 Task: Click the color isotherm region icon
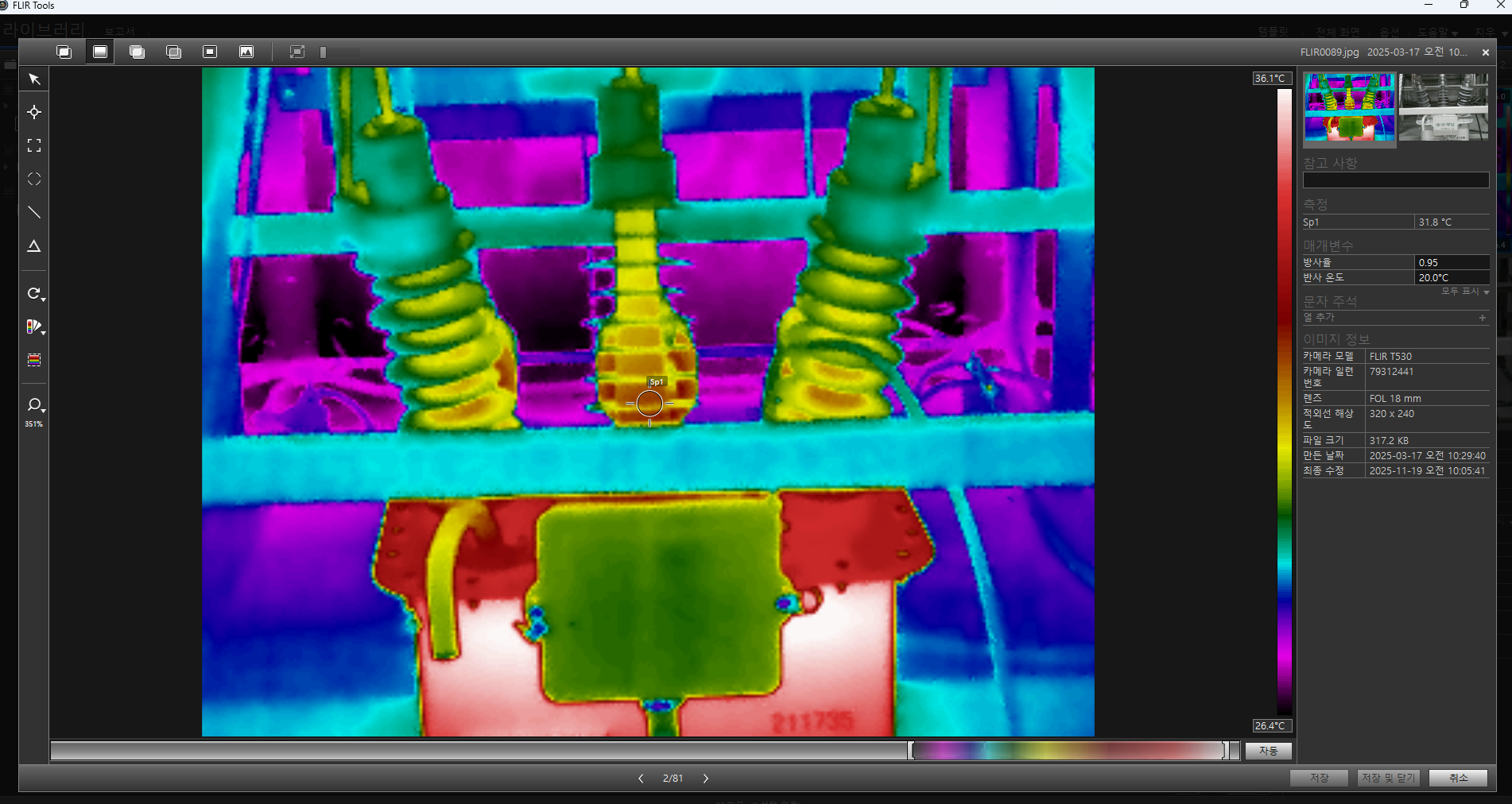point(34,360)
